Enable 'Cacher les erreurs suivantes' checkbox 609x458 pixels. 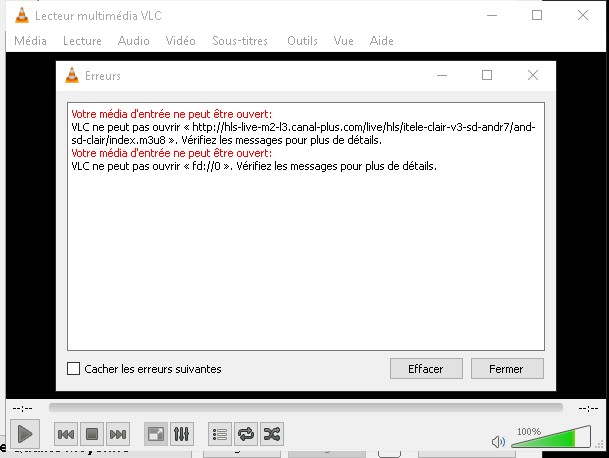[73, 369]
